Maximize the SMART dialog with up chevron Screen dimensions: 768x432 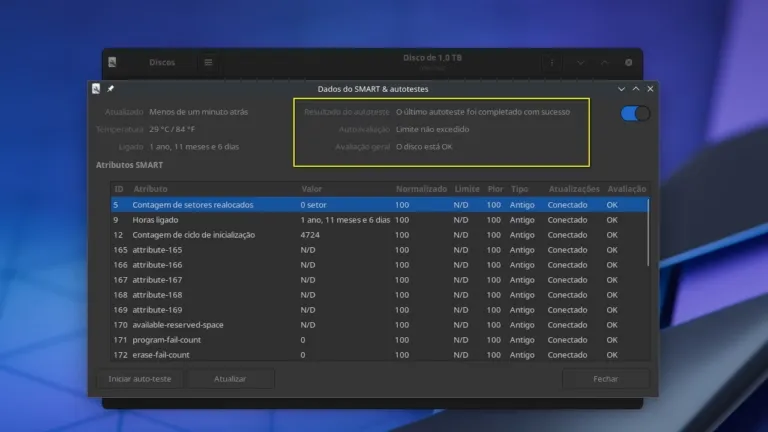pyautogui.click(x=636, y=89)
